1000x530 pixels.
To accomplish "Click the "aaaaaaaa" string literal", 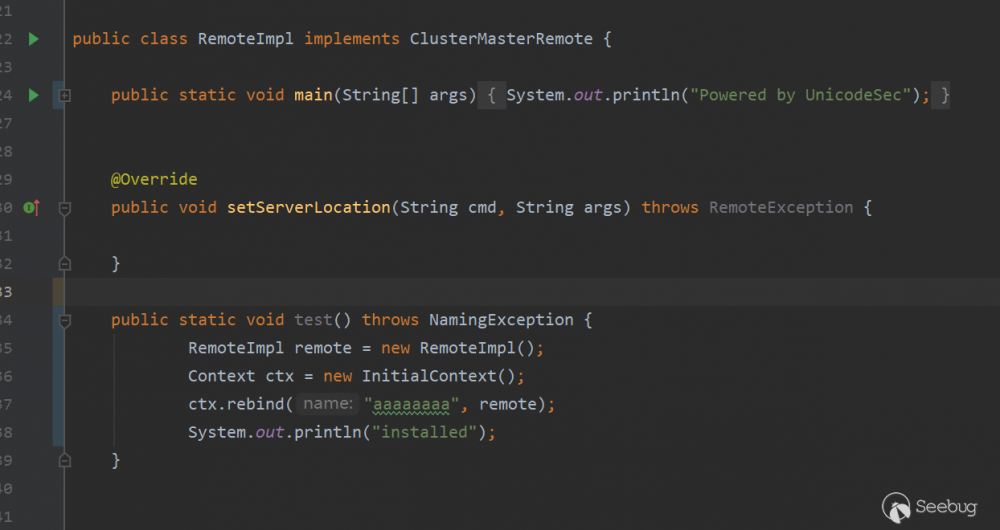I will point(411,404).
